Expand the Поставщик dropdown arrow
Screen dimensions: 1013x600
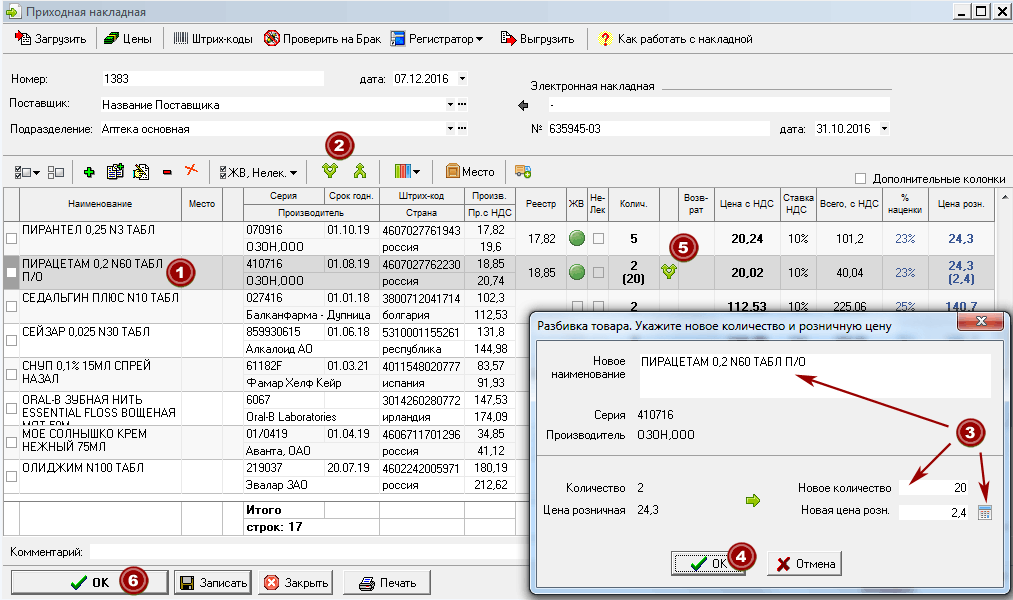click(450, 105)
